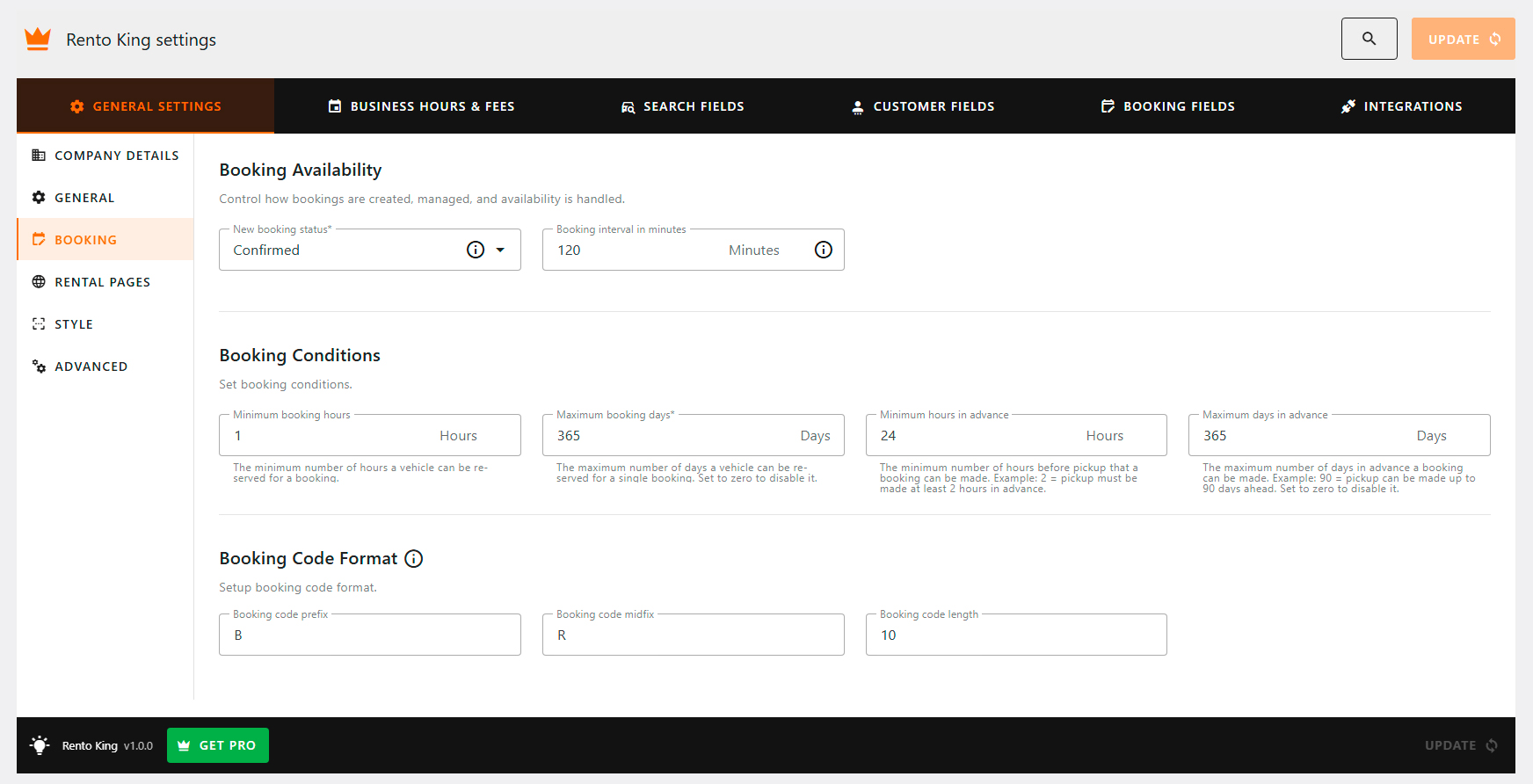Click the Booking code midfix field
The height and width of the screenshot is (784, 1533).
click(x=694, y=635)
